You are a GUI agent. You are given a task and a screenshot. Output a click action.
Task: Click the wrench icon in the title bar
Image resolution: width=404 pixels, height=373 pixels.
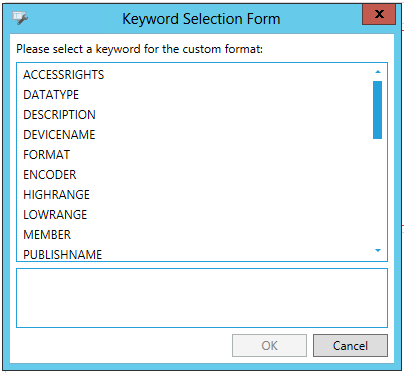click(20, 17)
